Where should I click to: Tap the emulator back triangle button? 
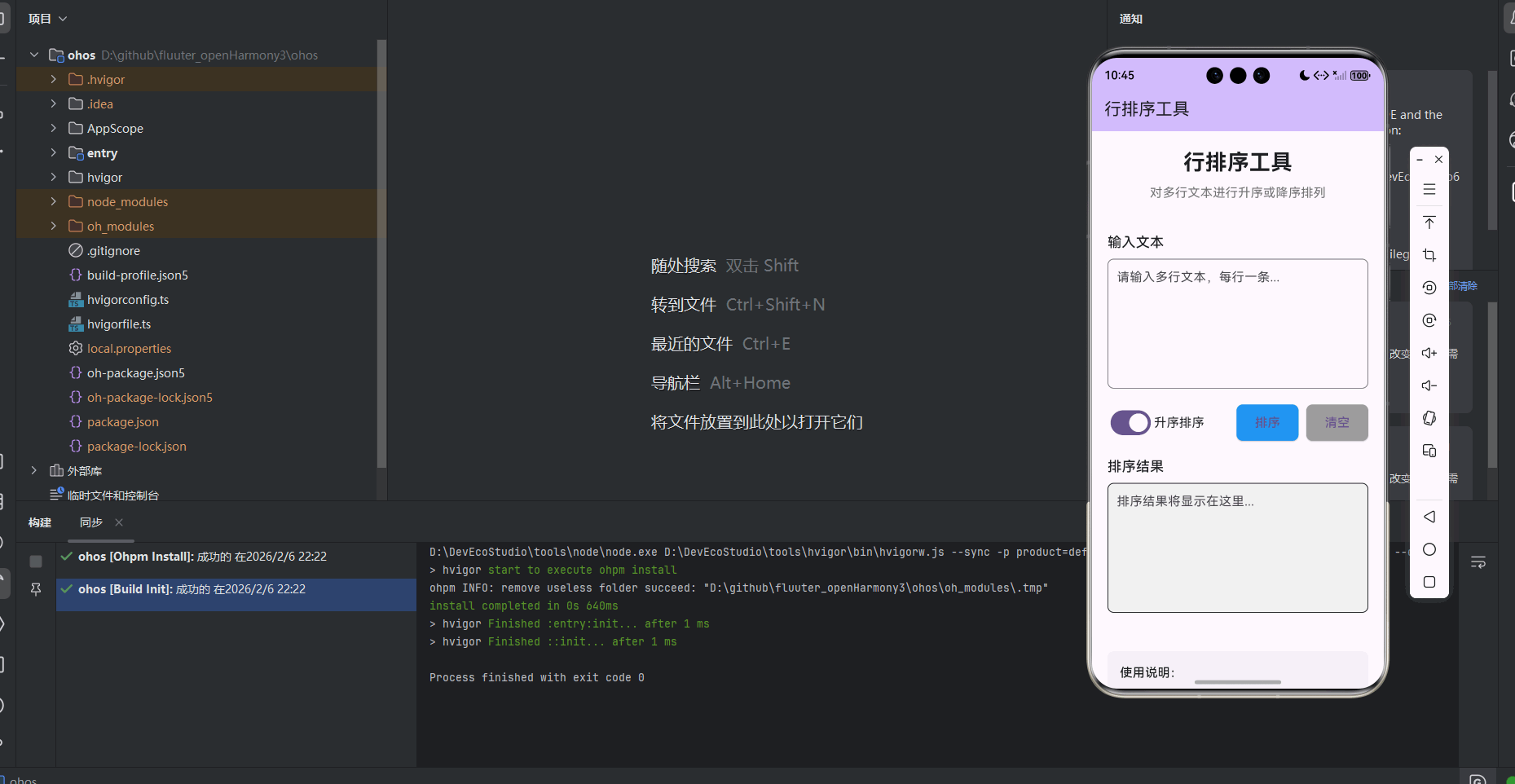1429,517
